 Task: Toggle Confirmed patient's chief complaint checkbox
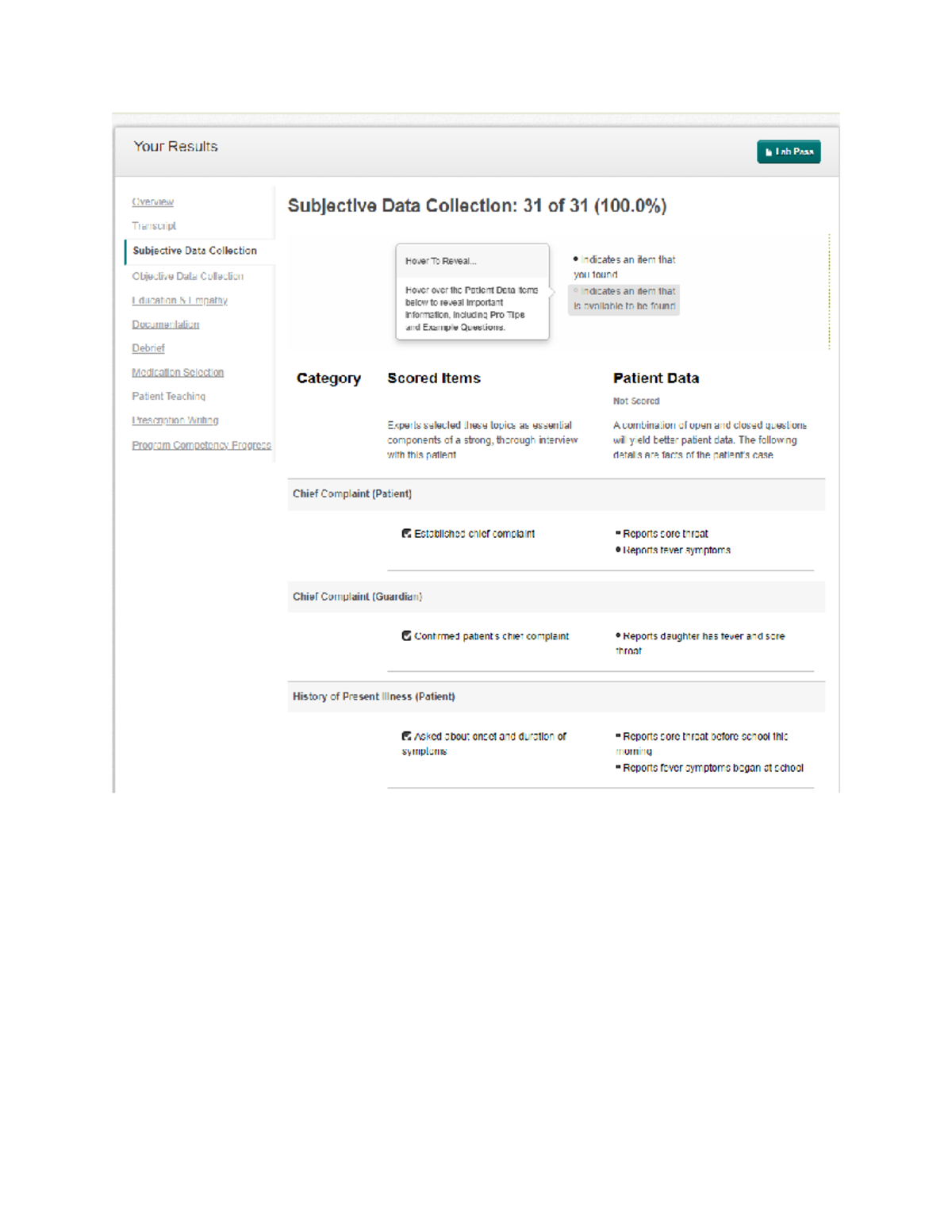[x=406, y=636]
